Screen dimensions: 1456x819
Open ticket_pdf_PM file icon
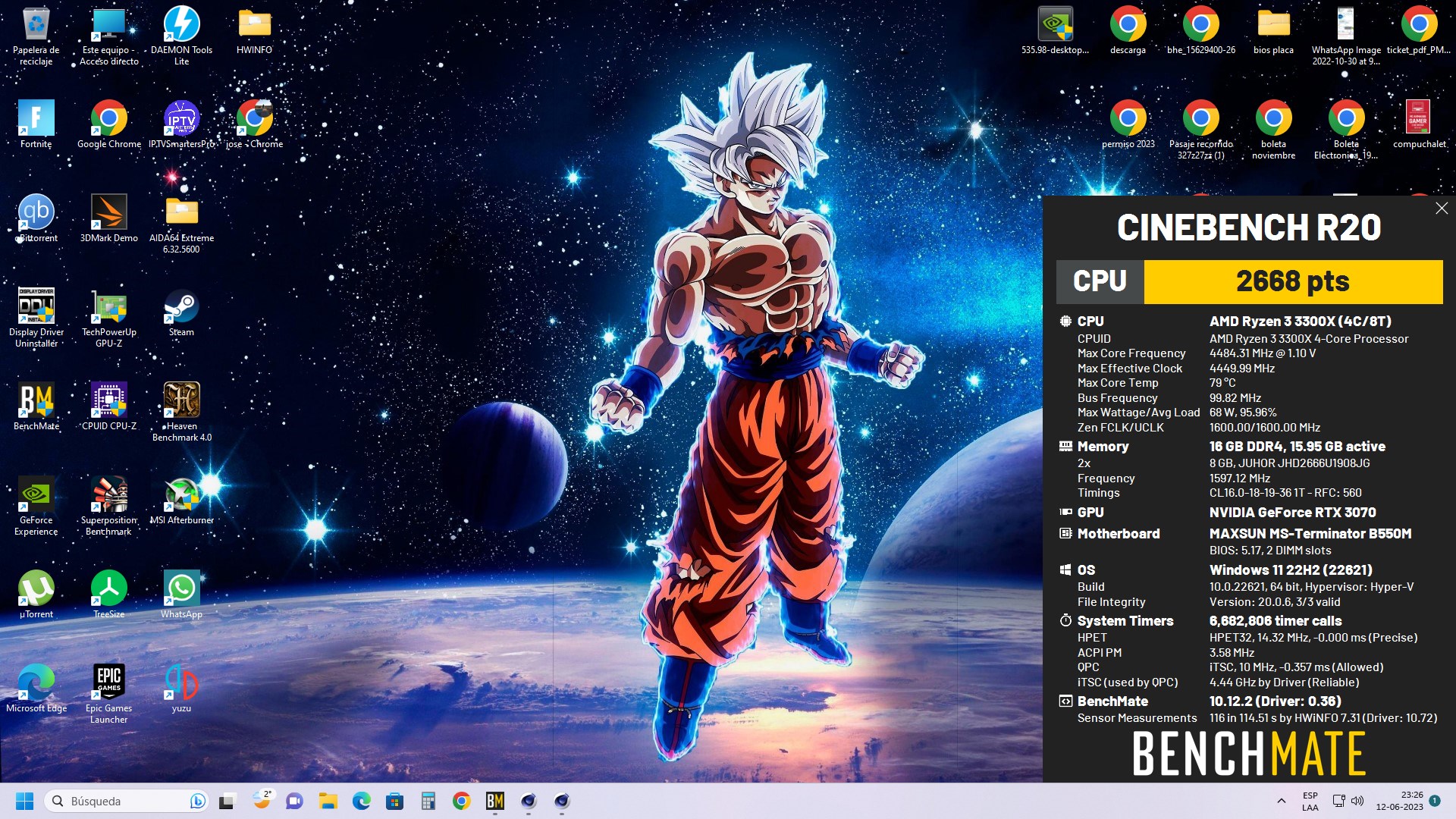coord(1419,30)
